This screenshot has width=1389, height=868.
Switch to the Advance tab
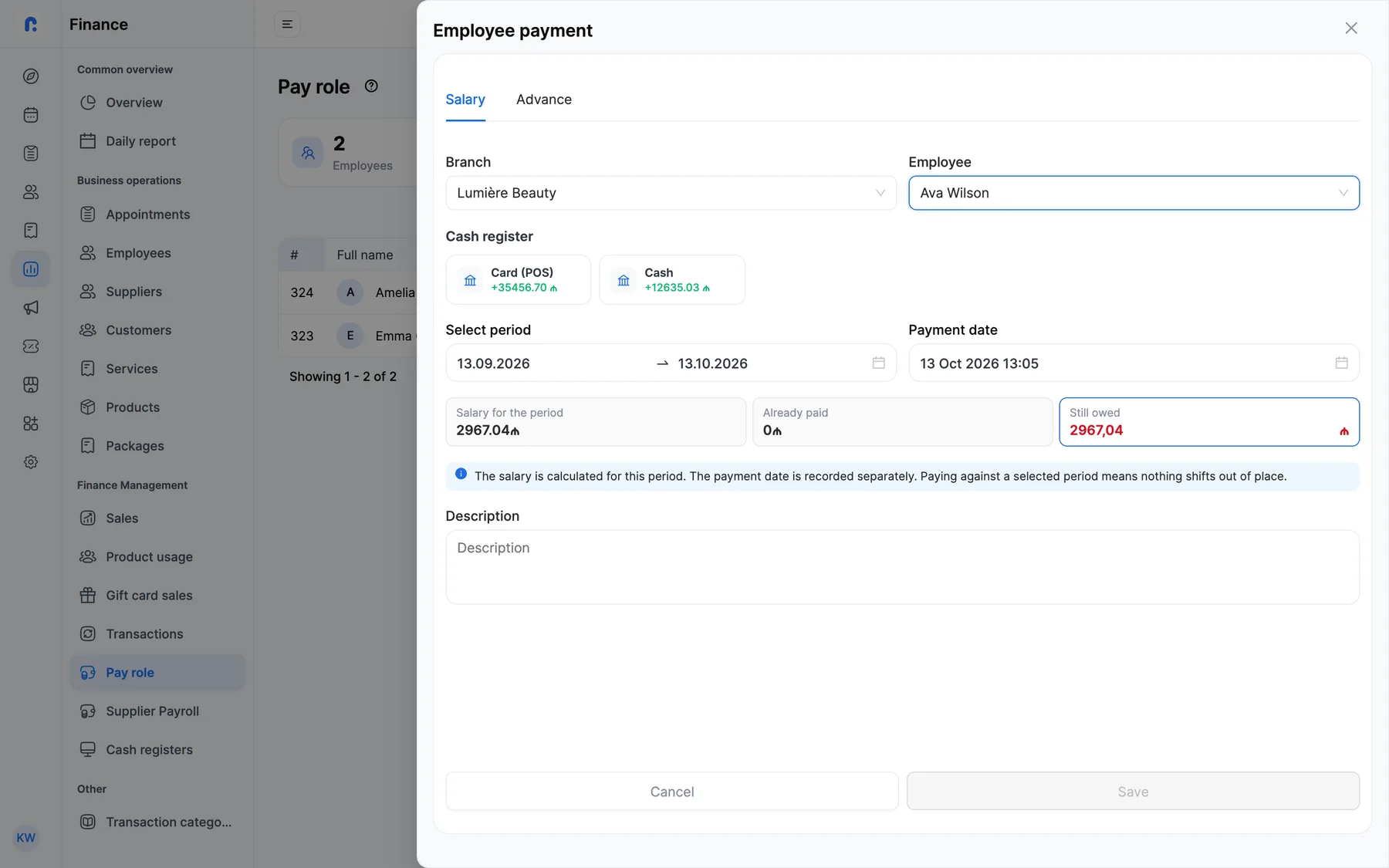pyautogui.click(x=544, y=100)
